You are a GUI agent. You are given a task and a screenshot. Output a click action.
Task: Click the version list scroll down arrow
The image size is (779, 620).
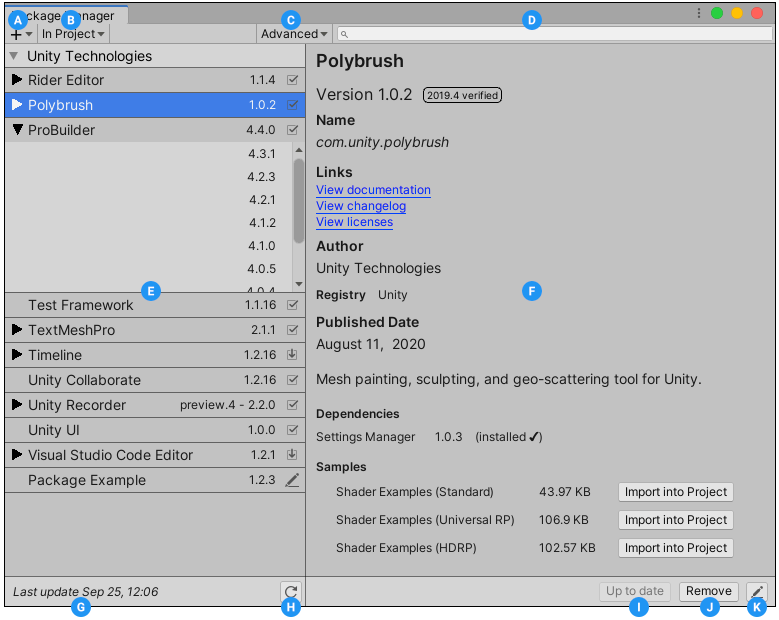click(x=299, y=284)
